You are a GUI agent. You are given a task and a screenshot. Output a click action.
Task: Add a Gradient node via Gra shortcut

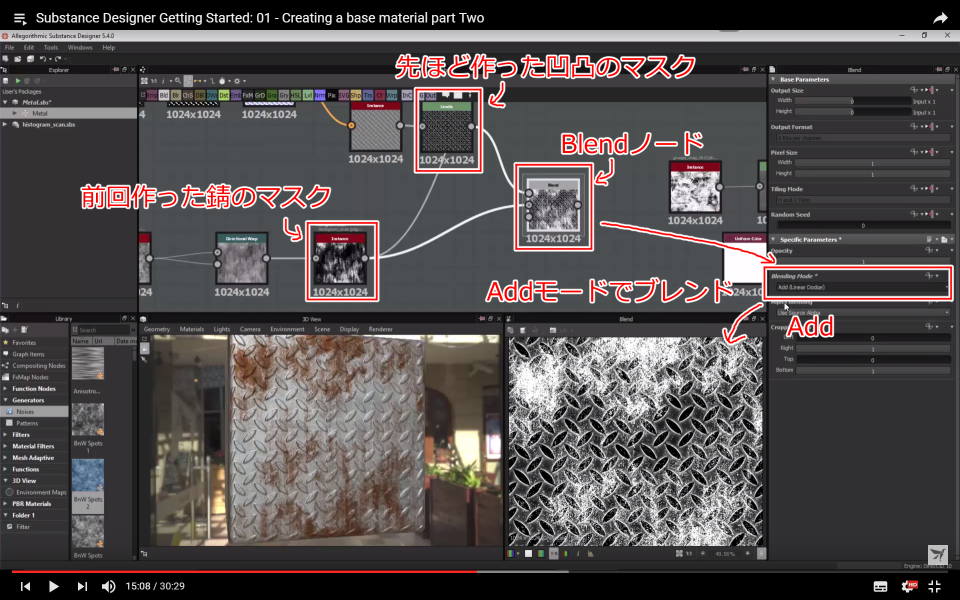click(272, 96)
